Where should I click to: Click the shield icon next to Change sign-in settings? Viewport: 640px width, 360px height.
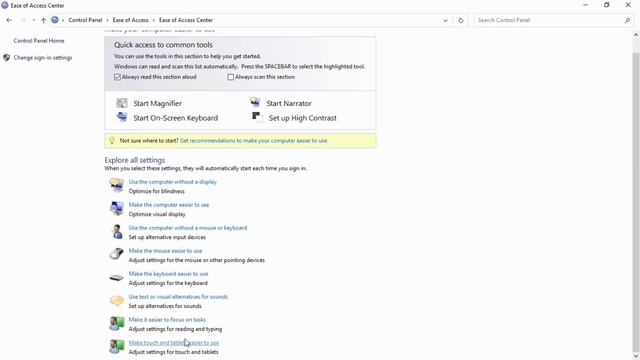pos(7,58)
